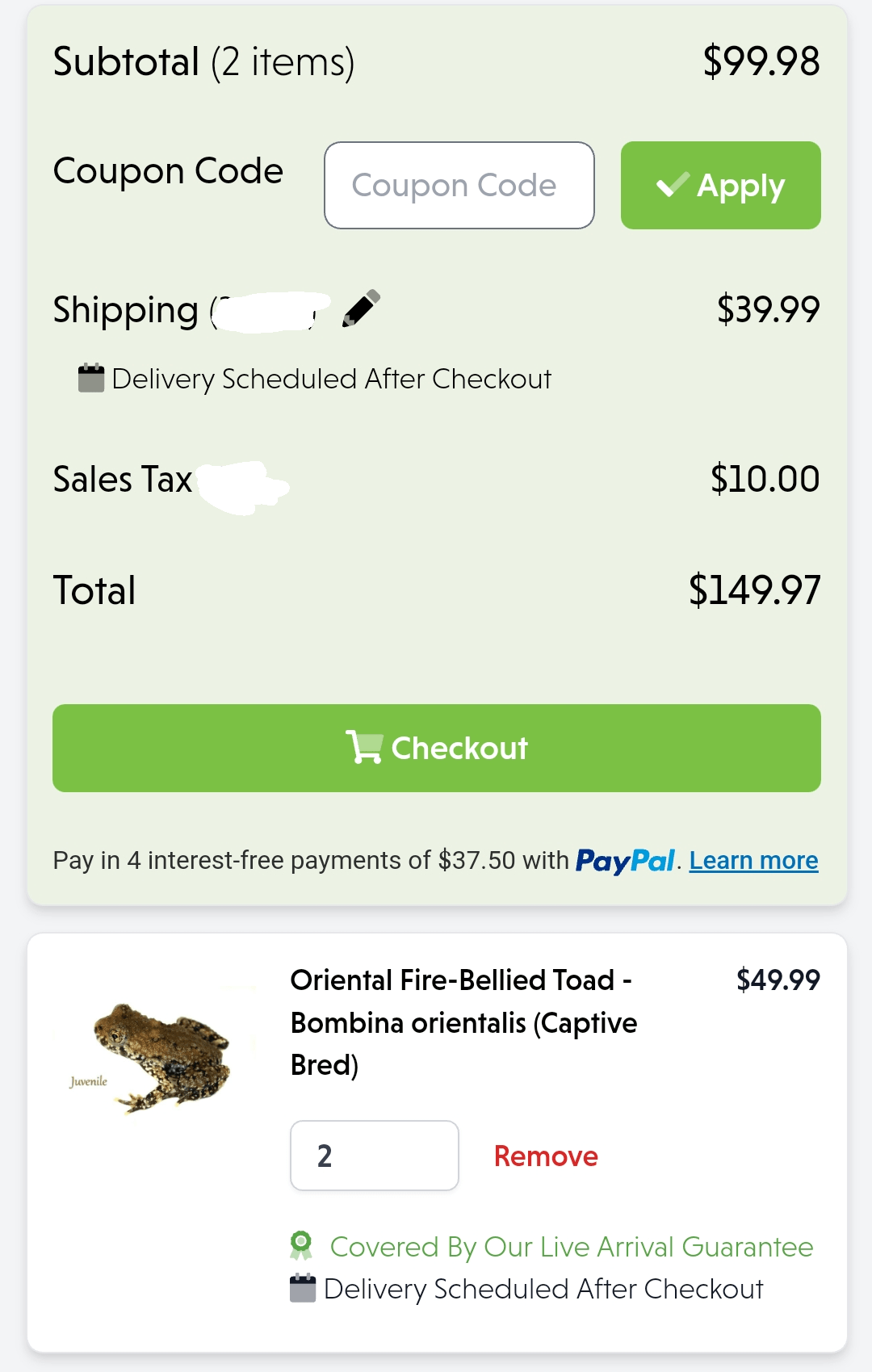This screenshot has height=1372, width=872.
Task: Click the Shipping cost of $39.99
Action: 768,308
